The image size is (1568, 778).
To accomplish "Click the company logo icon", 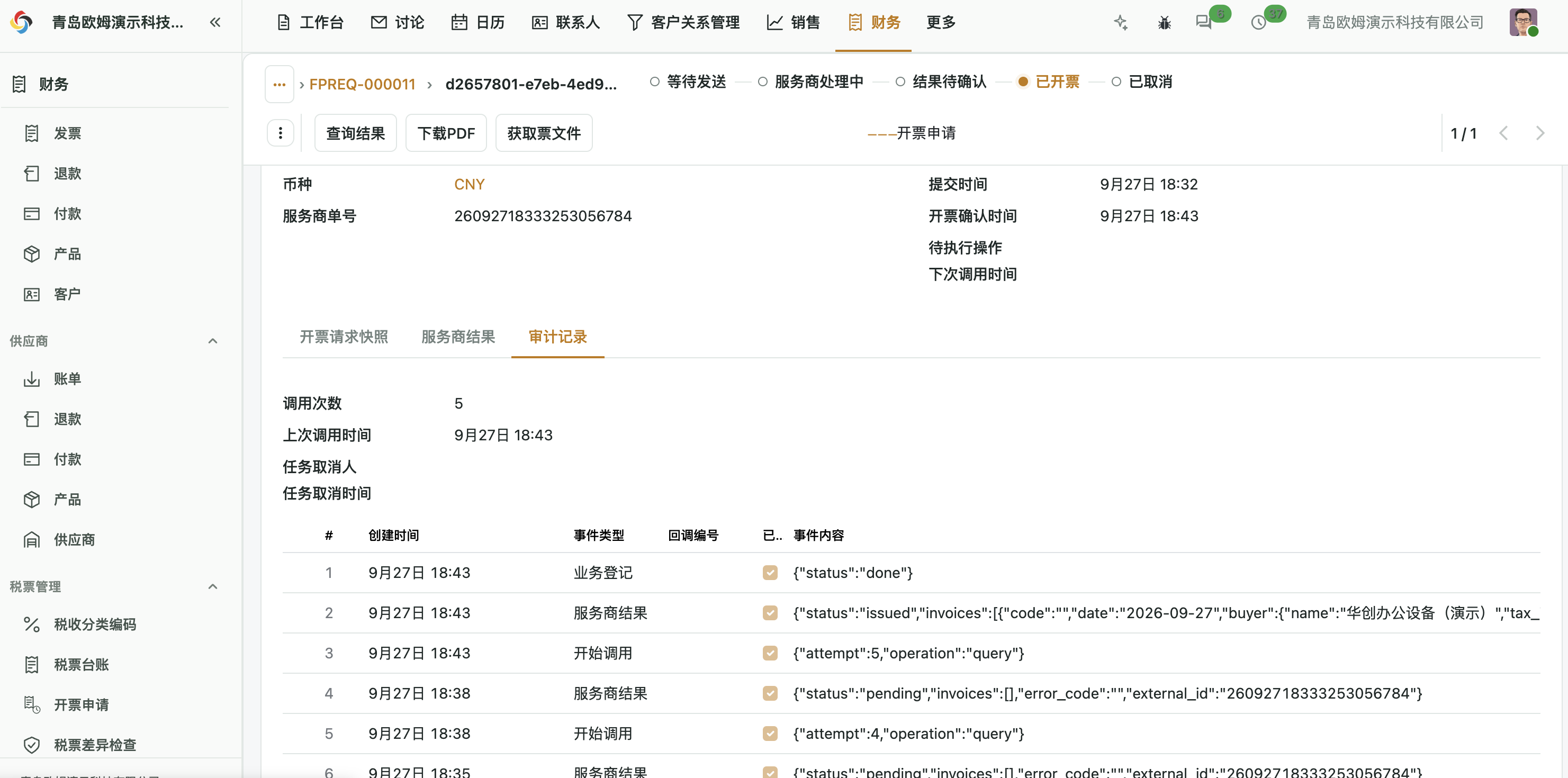I will [22, 23].
